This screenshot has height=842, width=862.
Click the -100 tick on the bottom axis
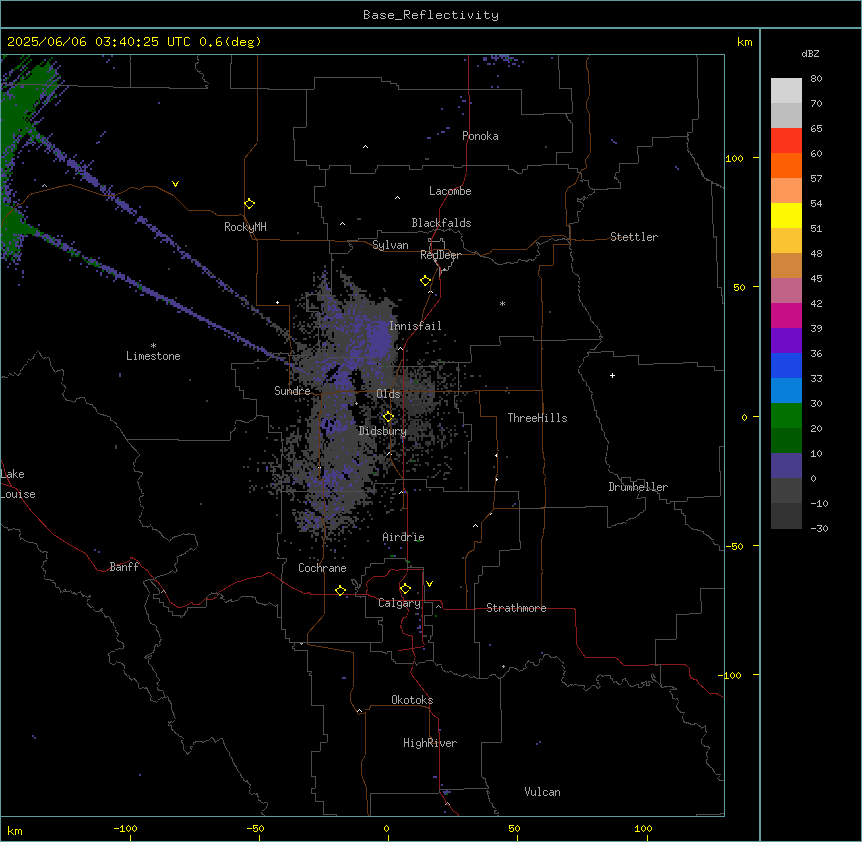[125, 829]
